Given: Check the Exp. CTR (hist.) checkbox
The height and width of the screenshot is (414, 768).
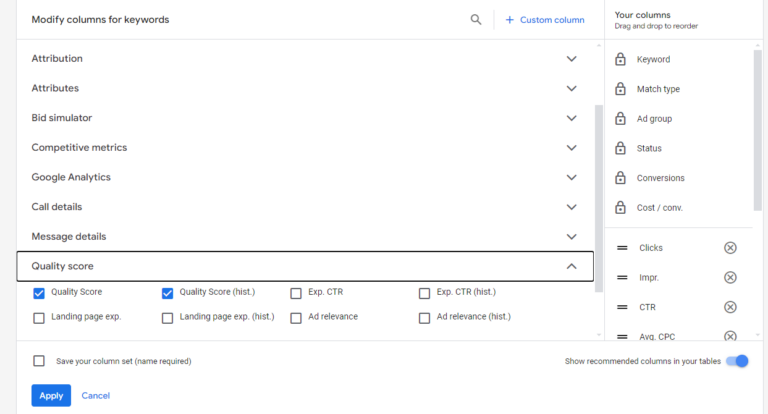Looking at the screenshot, I should tap(425, 293).
